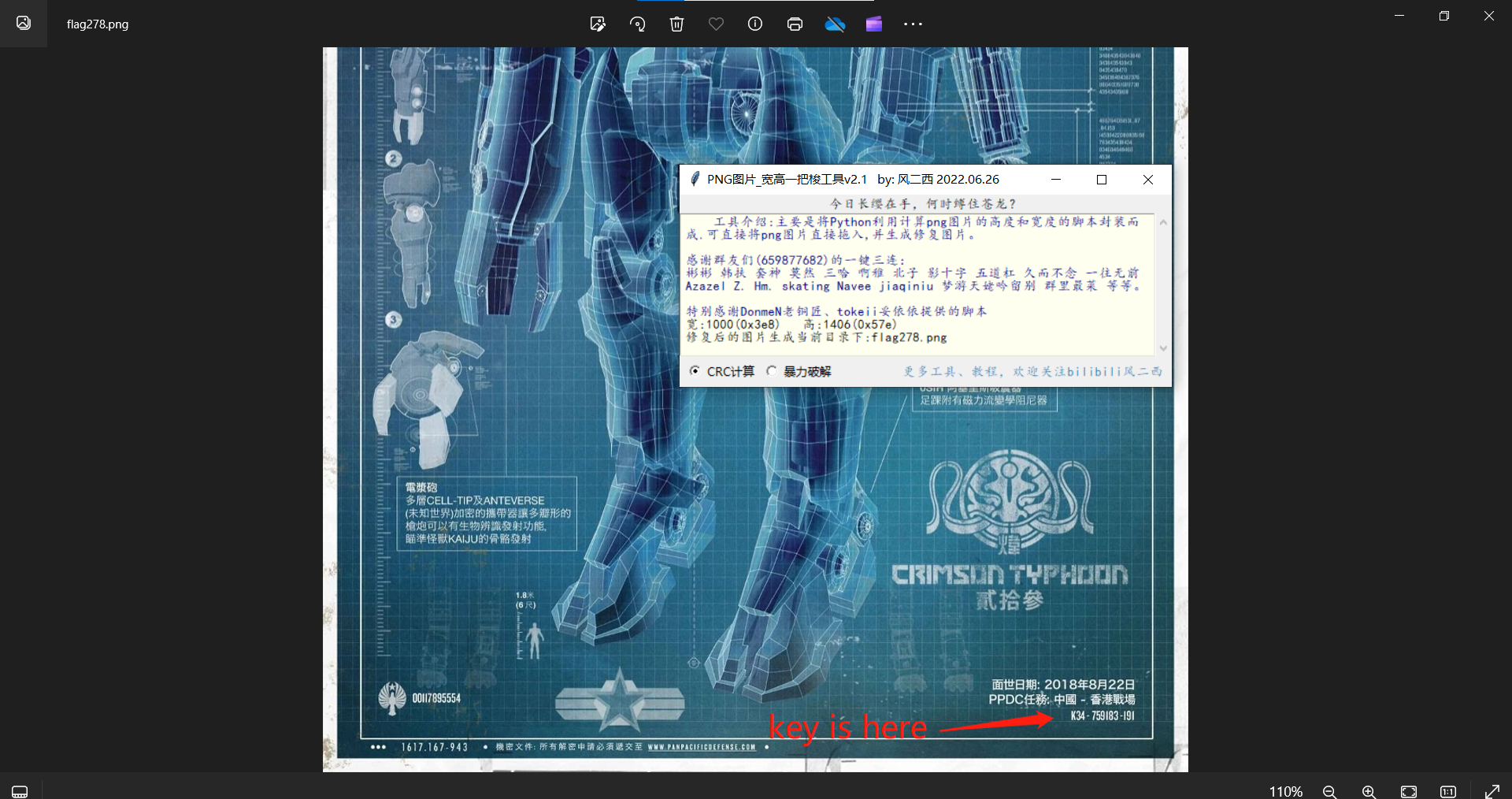Screen dimensions: 1512x799
Task: Toggle the filmstrip icon at bottom left
Action: click(20, 791)
